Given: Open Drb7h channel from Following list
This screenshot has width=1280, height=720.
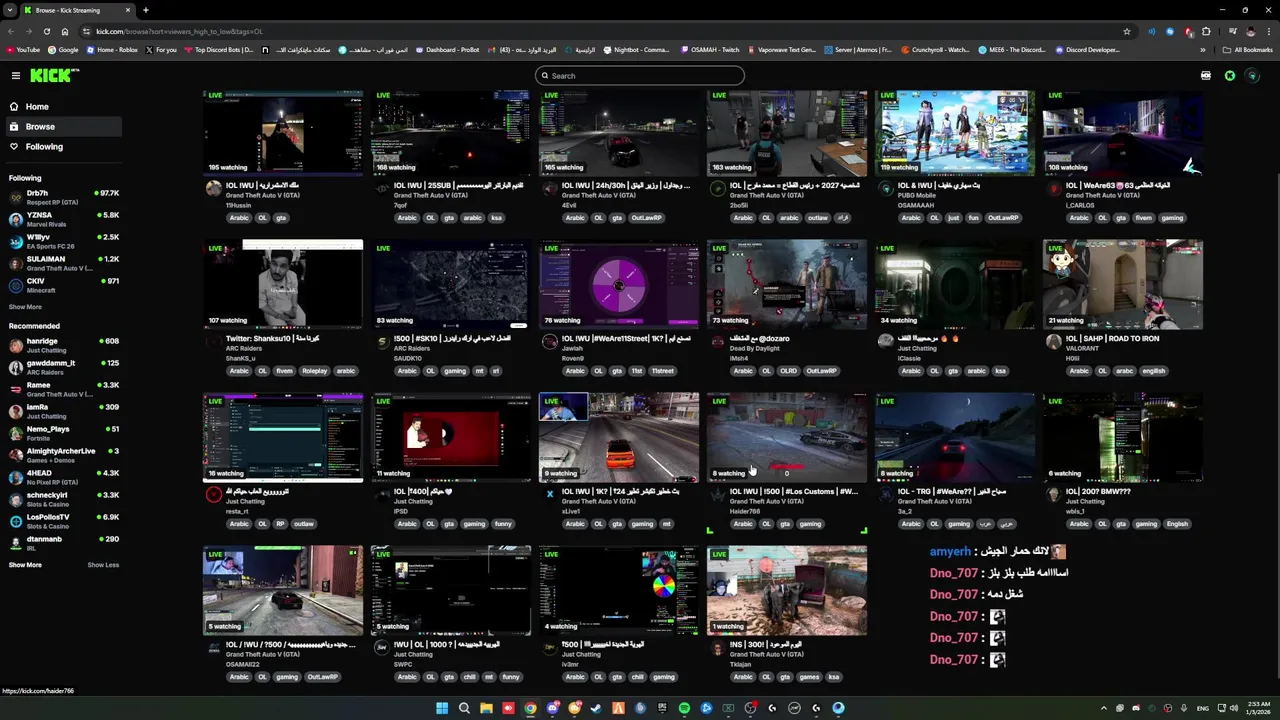Looking at the screenshot, I should point(62,197).
